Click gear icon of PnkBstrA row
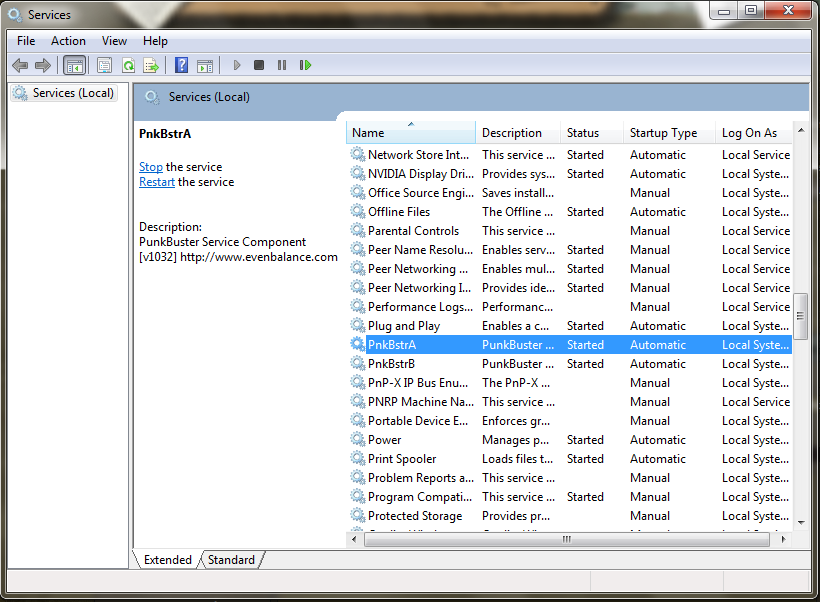This screenshot has width=820, height=602. (358, 344)
